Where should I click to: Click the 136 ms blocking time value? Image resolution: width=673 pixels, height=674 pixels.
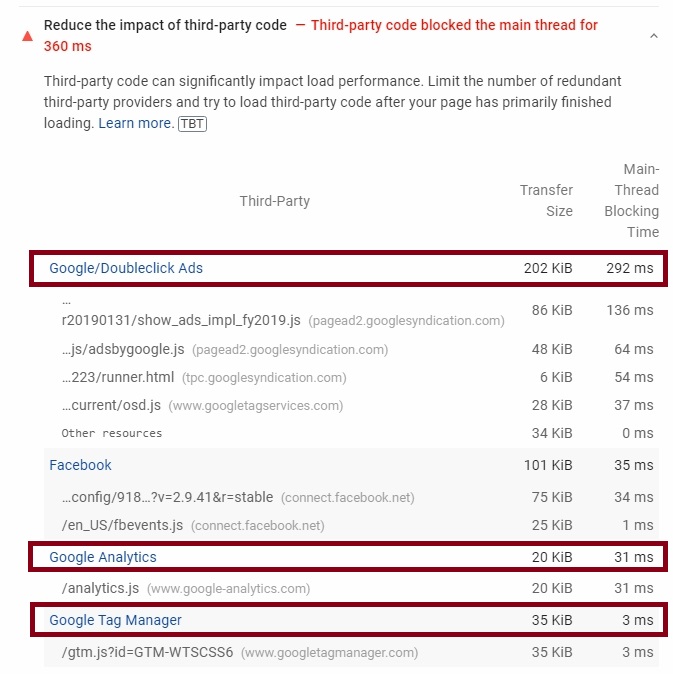(630, 310)
